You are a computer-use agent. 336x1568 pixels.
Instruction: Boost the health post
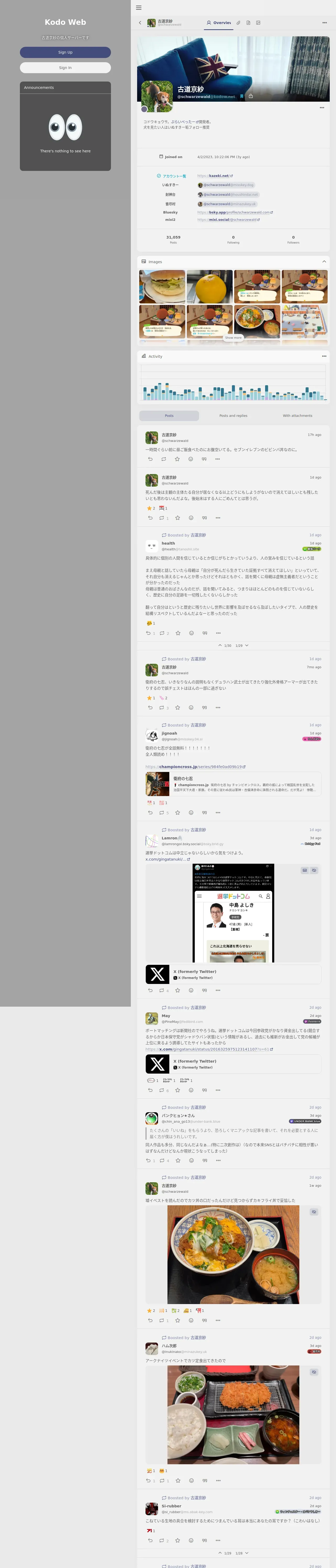coord(163,633)
